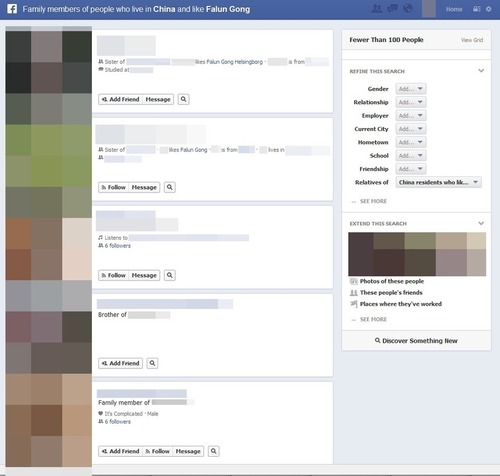The height and width of the screenshot is (476, 500).
Task: Click the blurred profile picture in top bar
Action: tap(429, 9)
